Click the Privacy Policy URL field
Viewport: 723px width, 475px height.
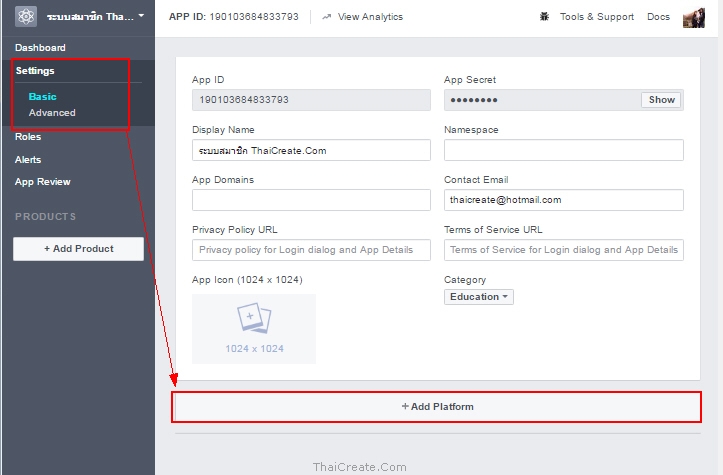(311, 250)
